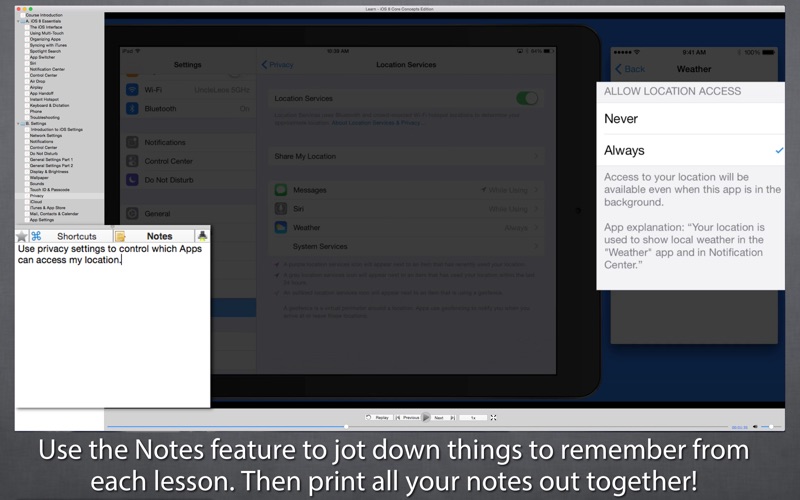Open the Air Drop lesson
This screenshot has width=800, height=500.
[37, 81]
